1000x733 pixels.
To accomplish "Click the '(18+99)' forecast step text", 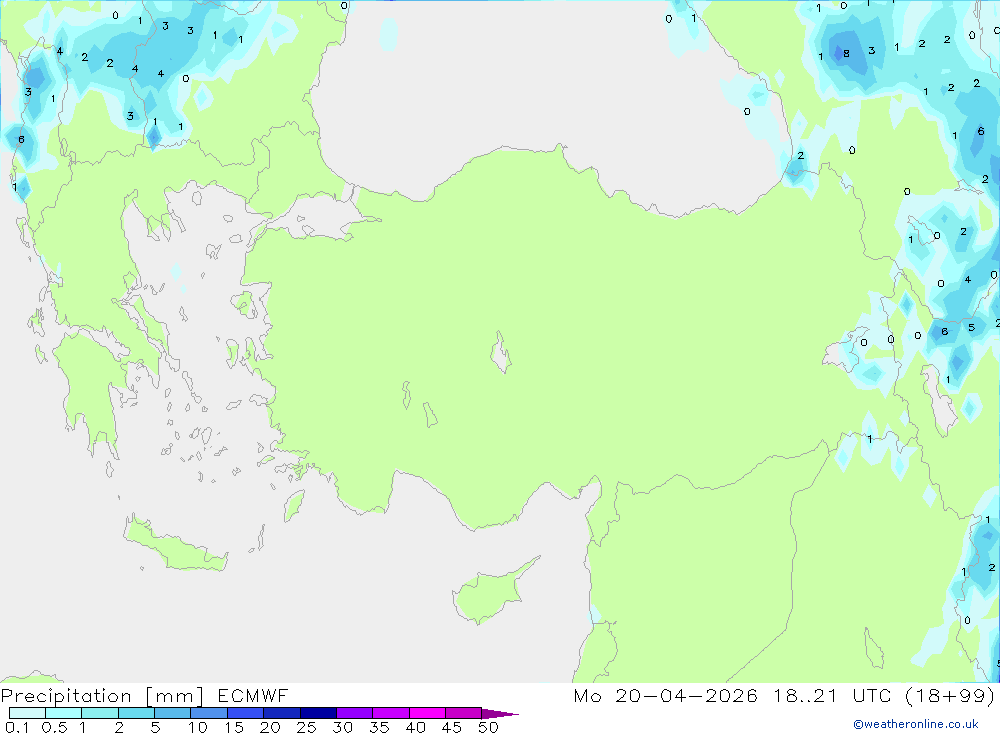I will pyautogui.click(x=950, y=695).
